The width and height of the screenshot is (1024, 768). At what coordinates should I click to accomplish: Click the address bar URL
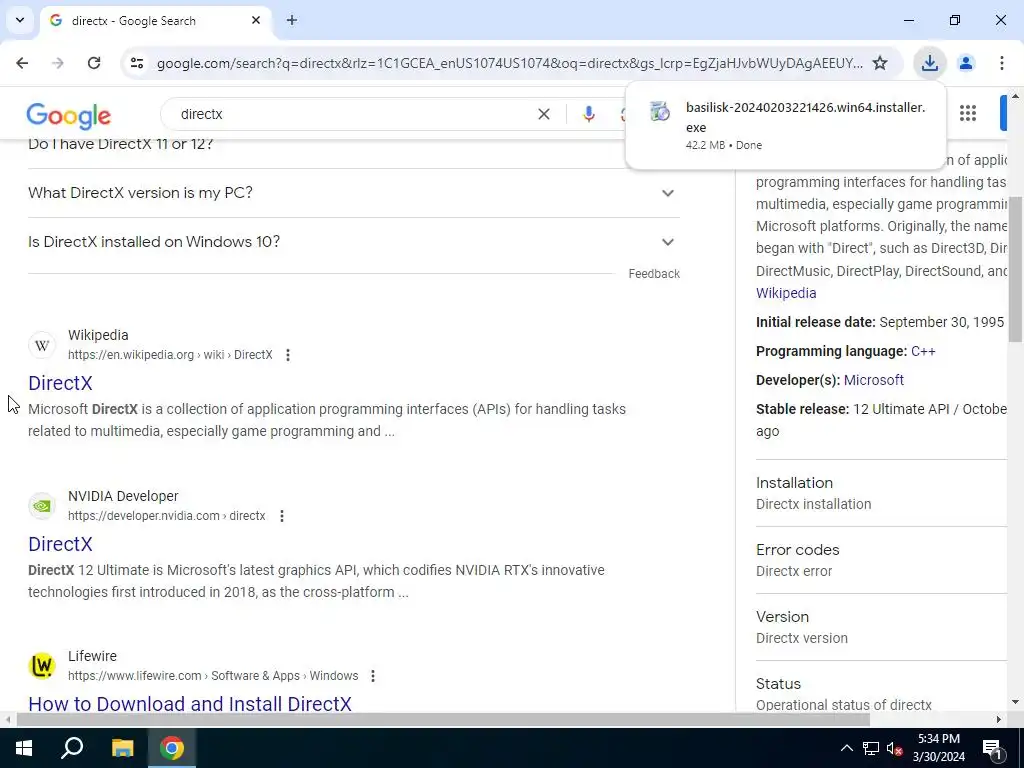coord(509,63)
